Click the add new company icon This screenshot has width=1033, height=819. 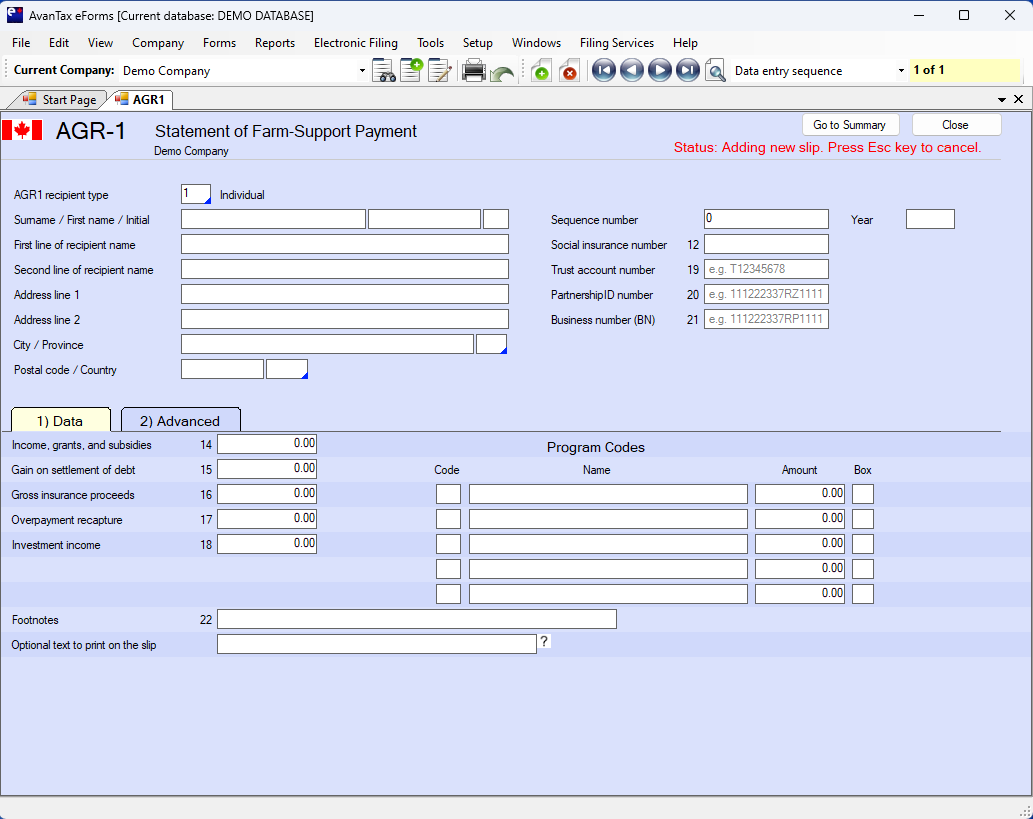[x=411, y=71]
